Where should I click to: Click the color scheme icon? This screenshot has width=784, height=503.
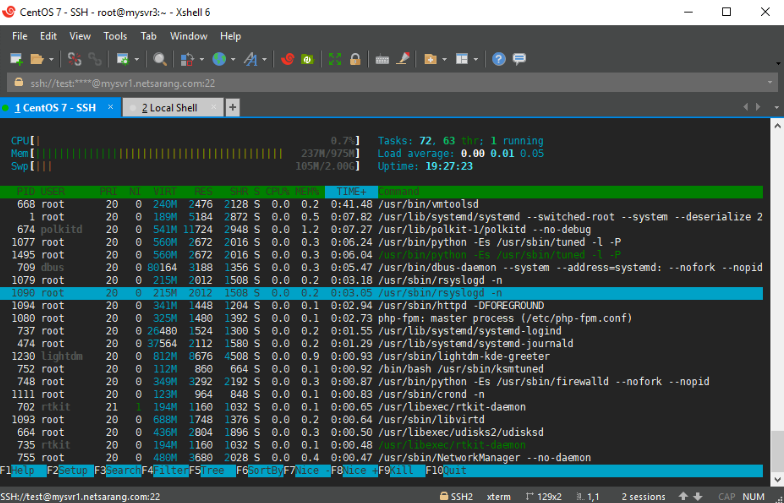[187, 59]
